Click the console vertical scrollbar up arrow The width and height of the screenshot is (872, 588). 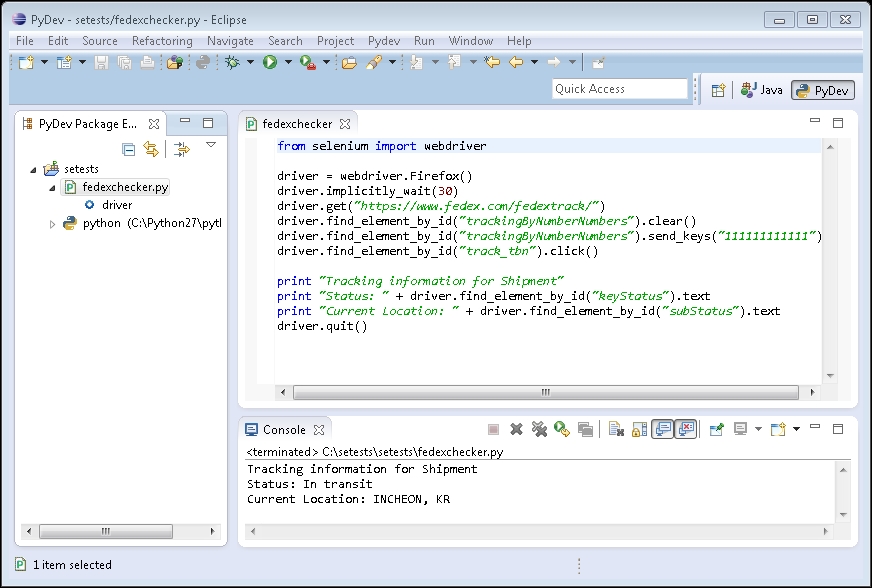coord(843,470)
